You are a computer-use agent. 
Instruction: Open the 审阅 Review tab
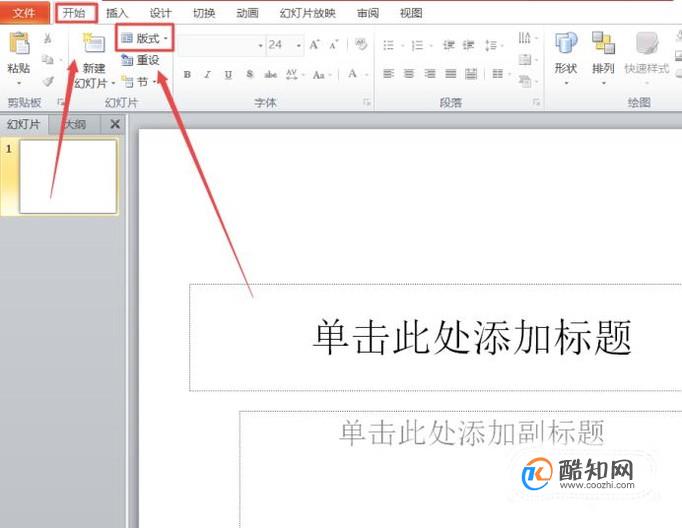[368, 13]
